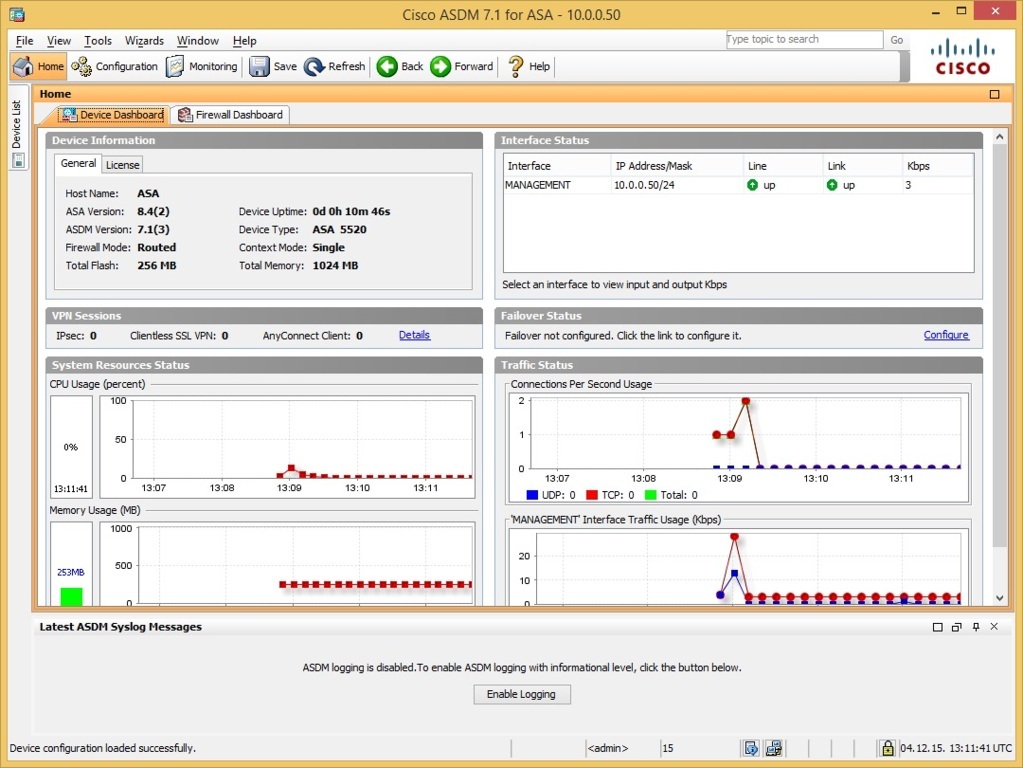The height and width of the screenshot is (768, 1023).
Task: Click the Firewall Mode value Routed
Action: coord(157,247)
